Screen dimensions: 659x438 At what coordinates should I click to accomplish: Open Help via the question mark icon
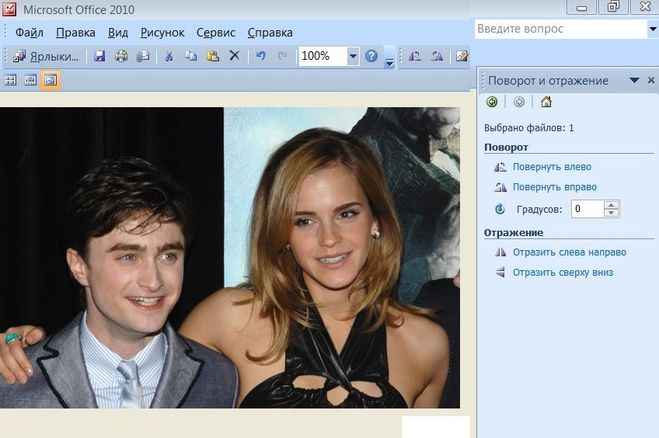coord(371,56)
